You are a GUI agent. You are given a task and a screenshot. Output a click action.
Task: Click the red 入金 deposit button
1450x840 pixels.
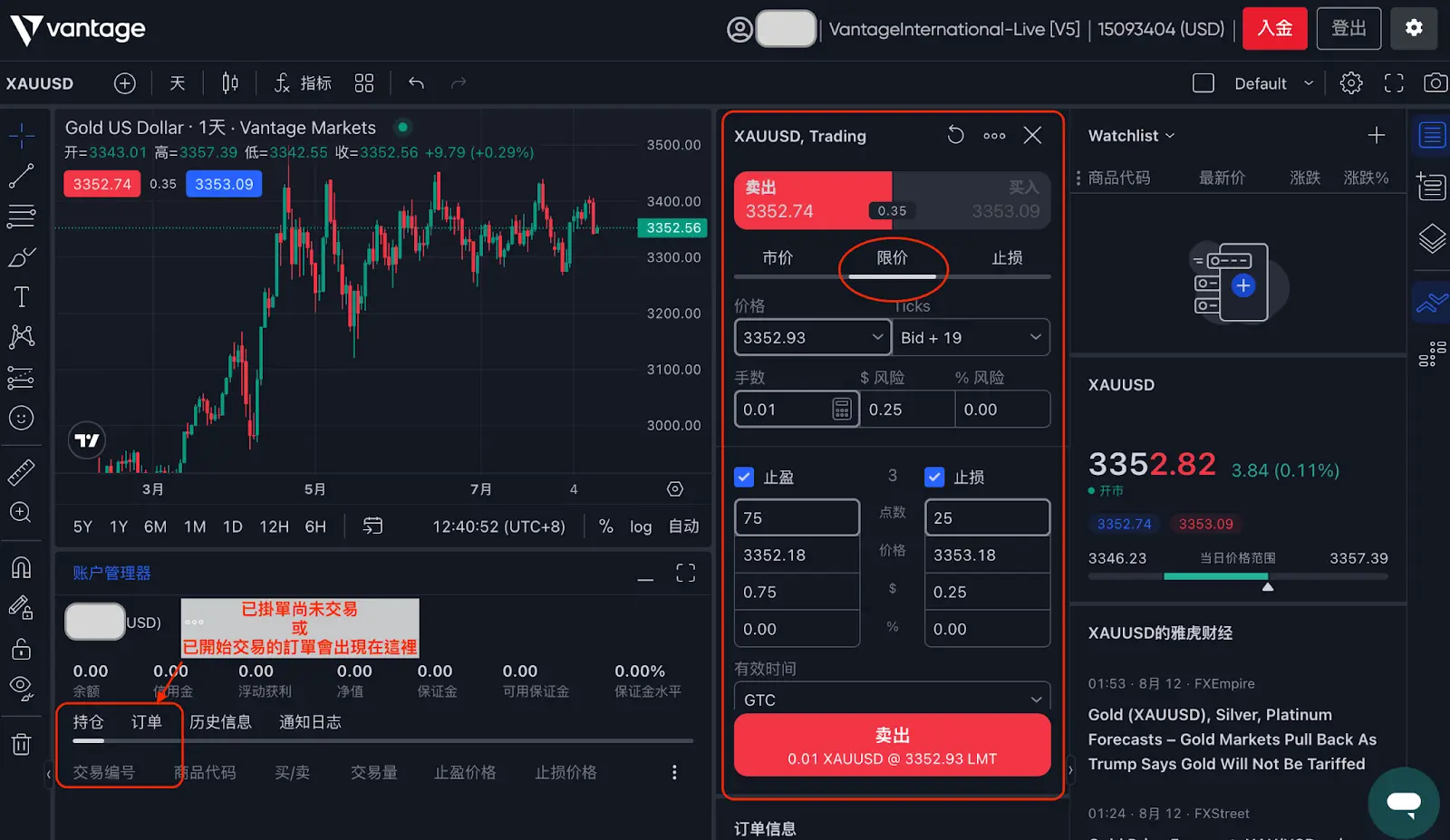[x=1274, y=28]
